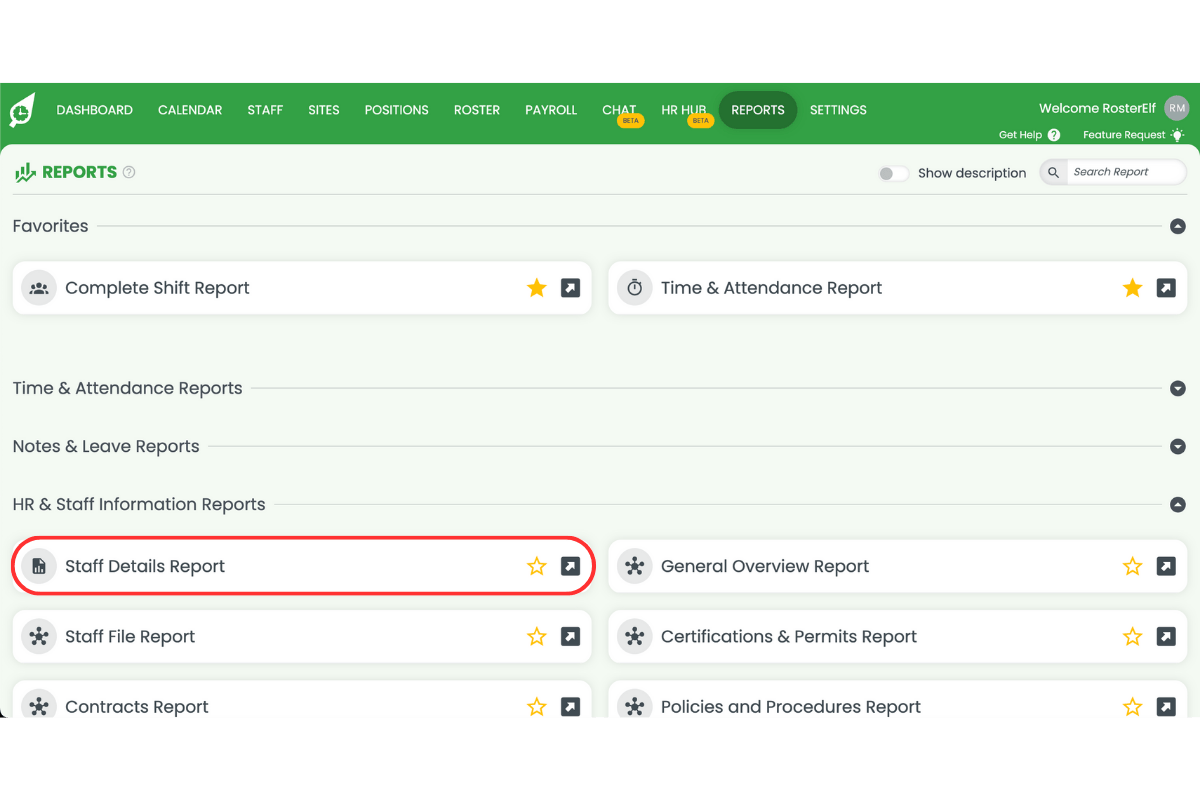
Task: Unfavorite the Complete Shift Report star
Action: [x=537, y=287]
